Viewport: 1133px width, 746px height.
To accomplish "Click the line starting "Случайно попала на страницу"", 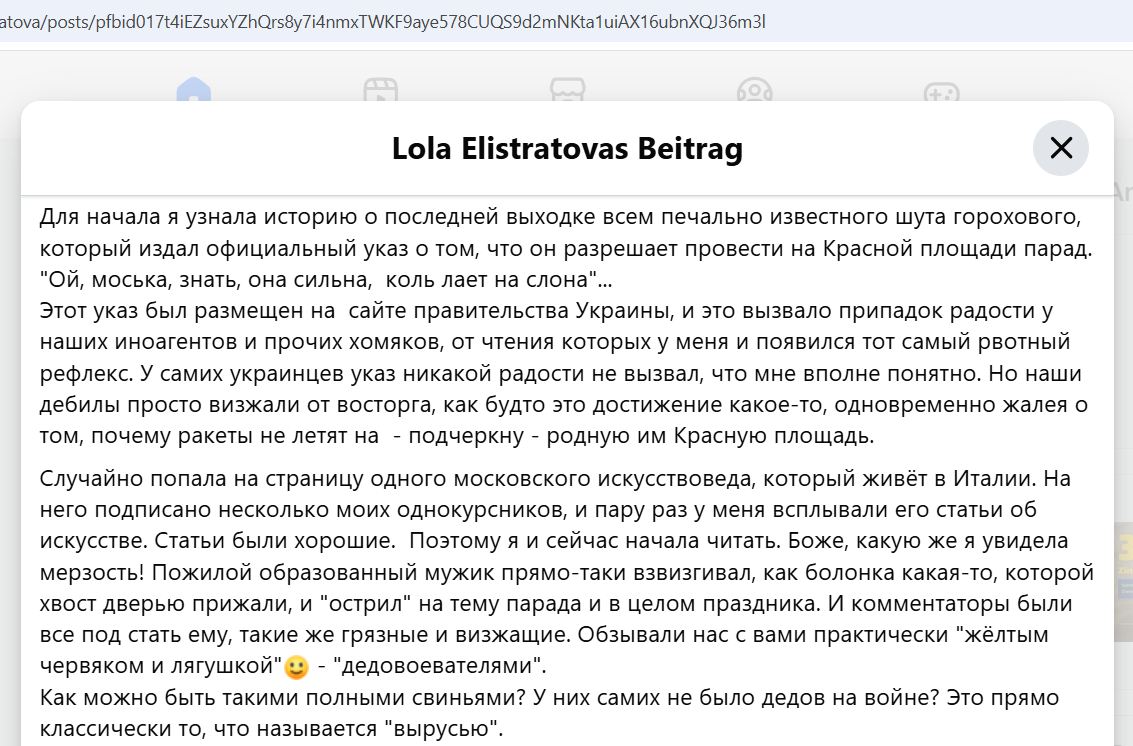I will pos(555,479).
